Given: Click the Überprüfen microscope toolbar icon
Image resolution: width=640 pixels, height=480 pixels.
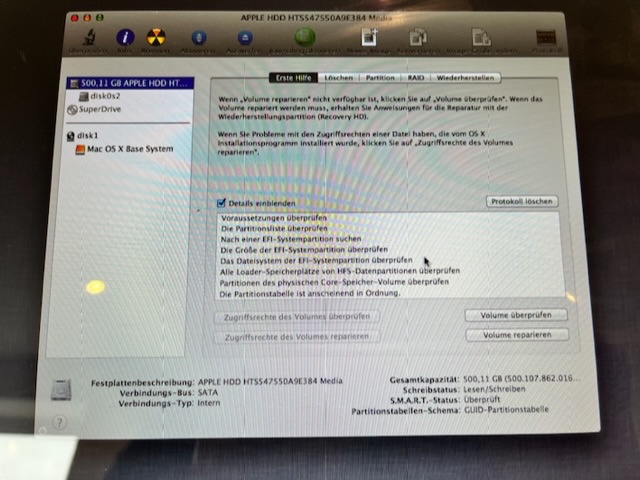Looking at the screenshot, I should click(x=88, y=38).
